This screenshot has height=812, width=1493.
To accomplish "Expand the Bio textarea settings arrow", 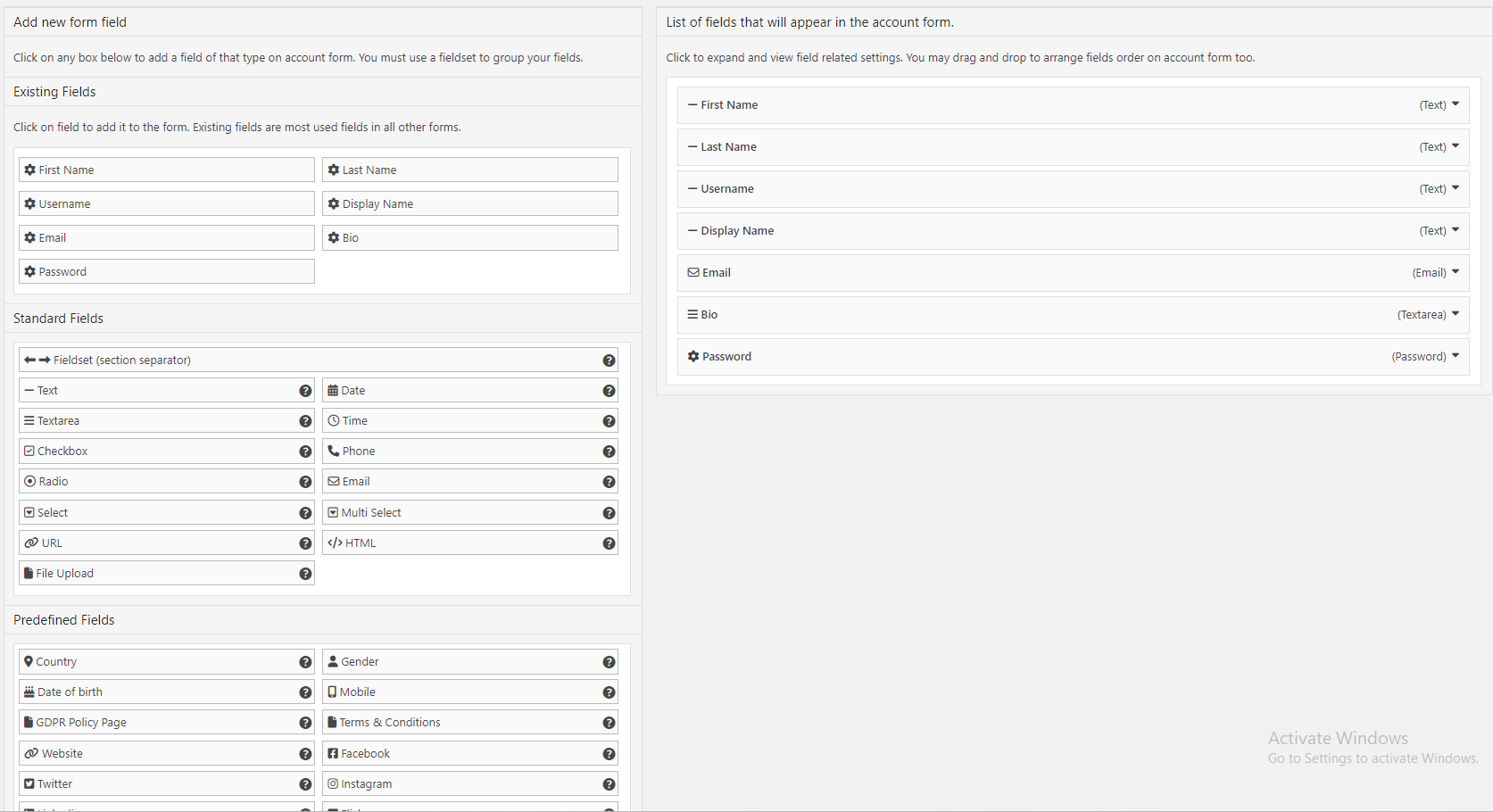I will pyautogui.click(x=1455, y=314).
